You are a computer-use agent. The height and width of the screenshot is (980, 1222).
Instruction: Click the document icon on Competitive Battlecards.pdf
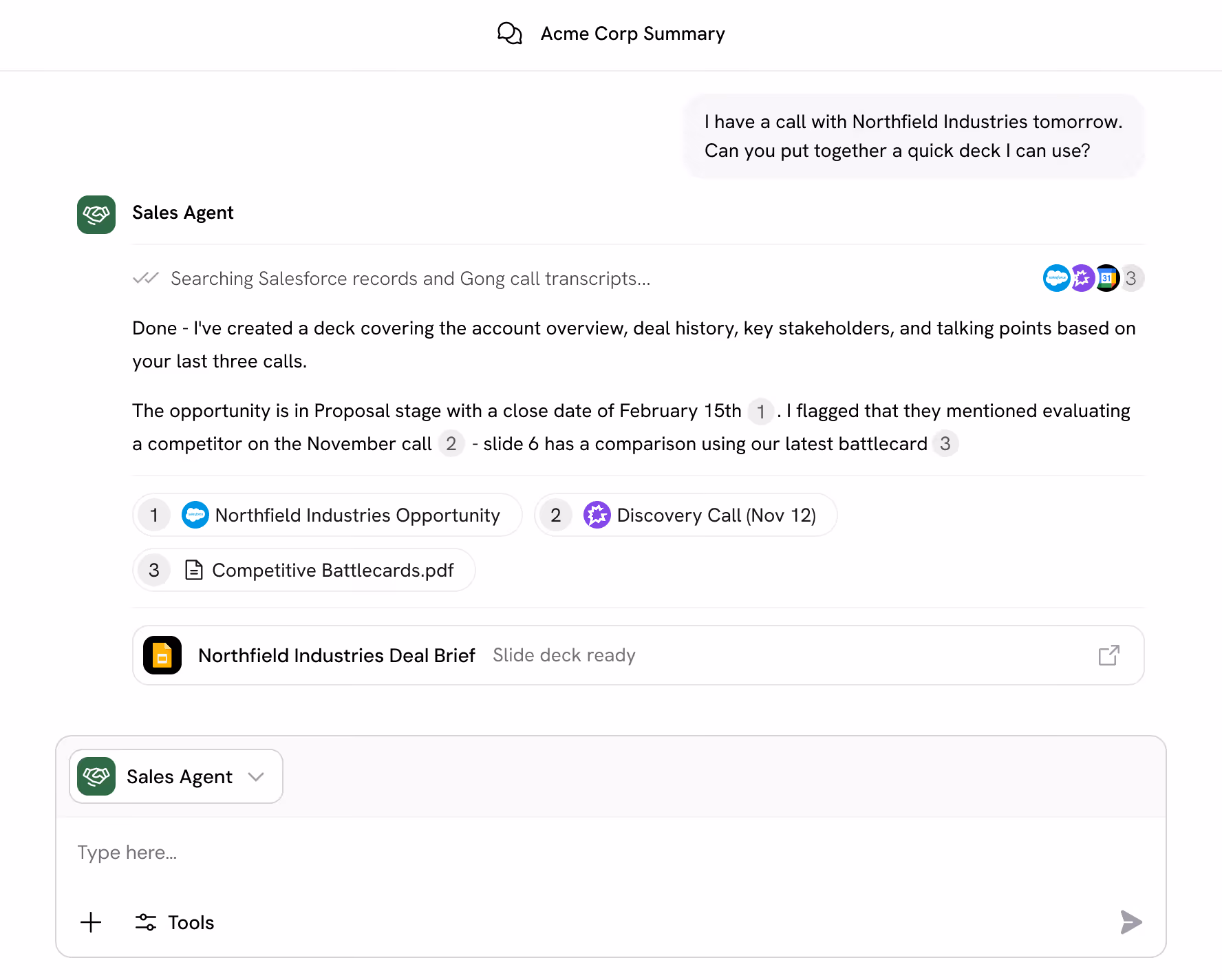(193, 570)
